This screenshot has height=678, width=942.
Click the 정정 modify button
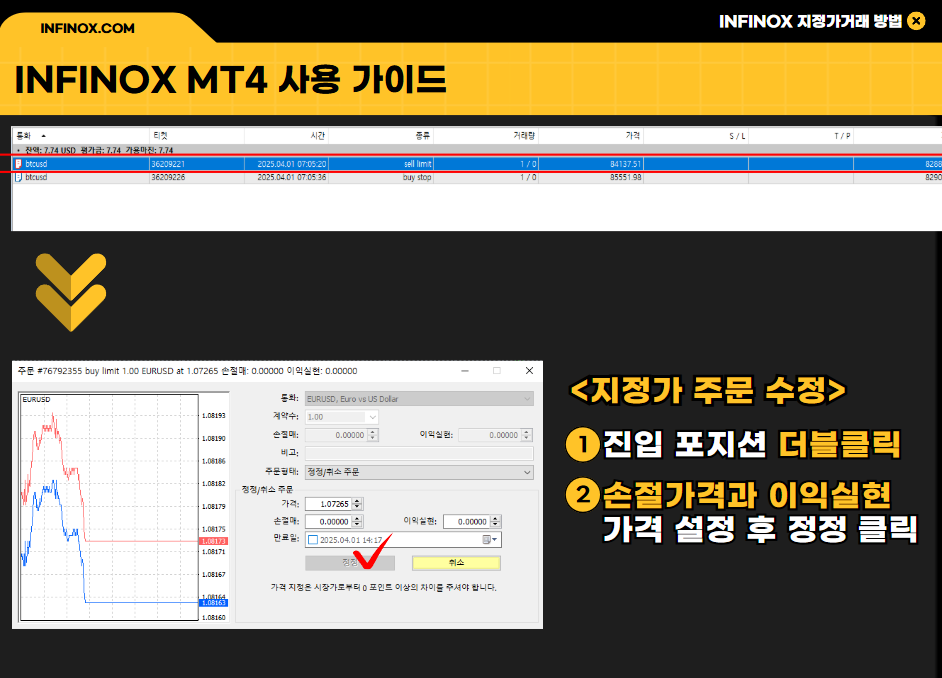[350, 563]
